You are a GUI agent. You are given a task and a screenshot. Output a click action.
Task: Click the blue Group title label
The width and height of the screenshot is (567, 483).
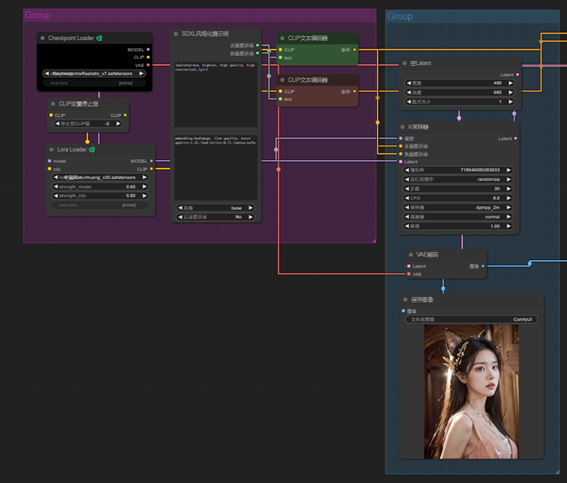[400, 16]
